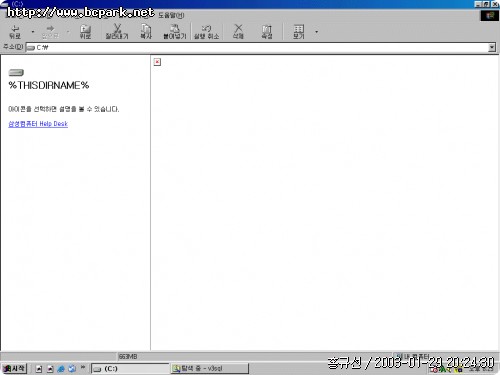Open Back button history dropdown arrow
This screenshot has width=500, height=375.
(x=33, y=32)
